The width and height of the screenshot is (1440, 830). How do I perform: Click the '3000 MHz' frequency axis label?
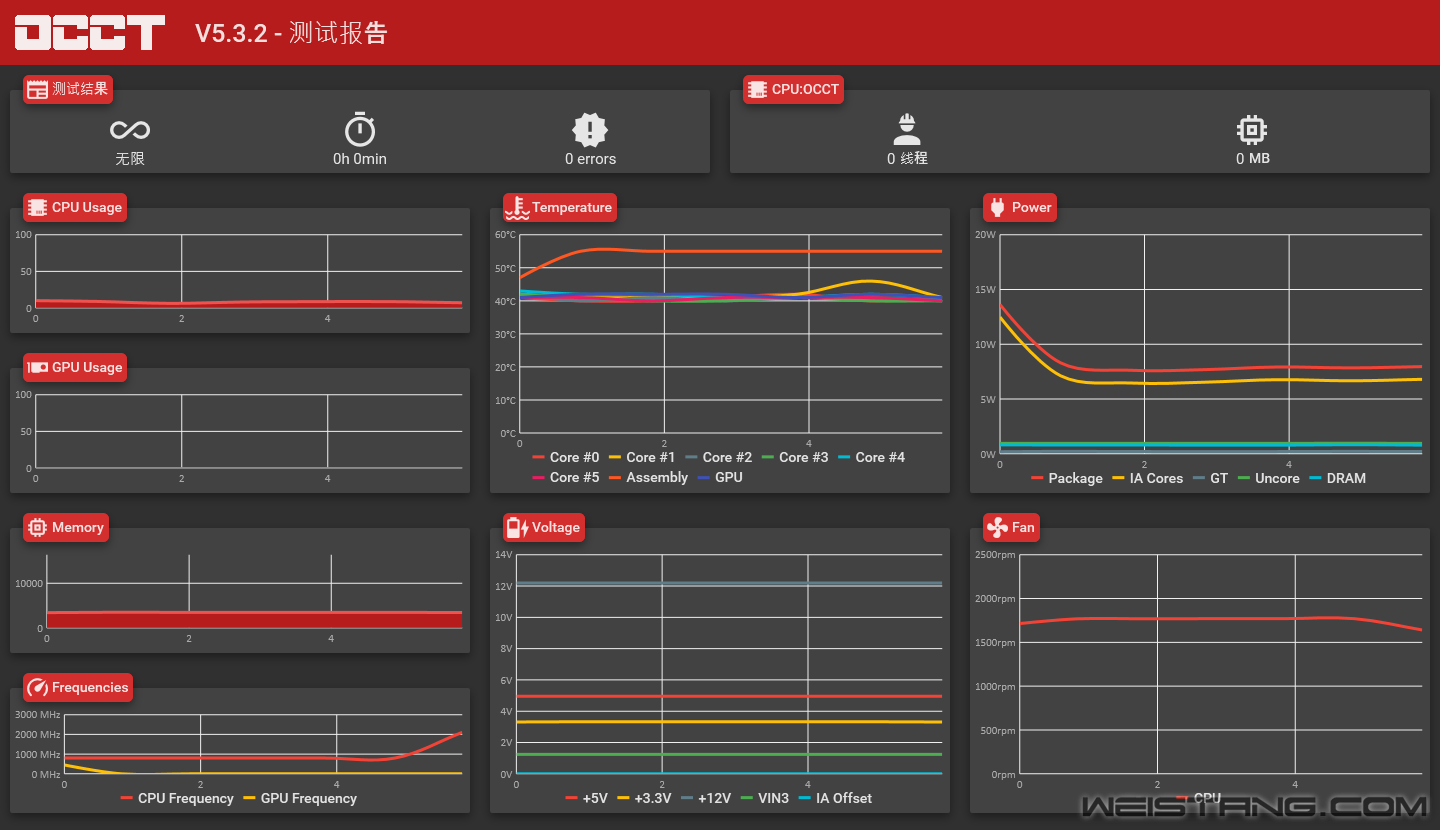point(38,715)
